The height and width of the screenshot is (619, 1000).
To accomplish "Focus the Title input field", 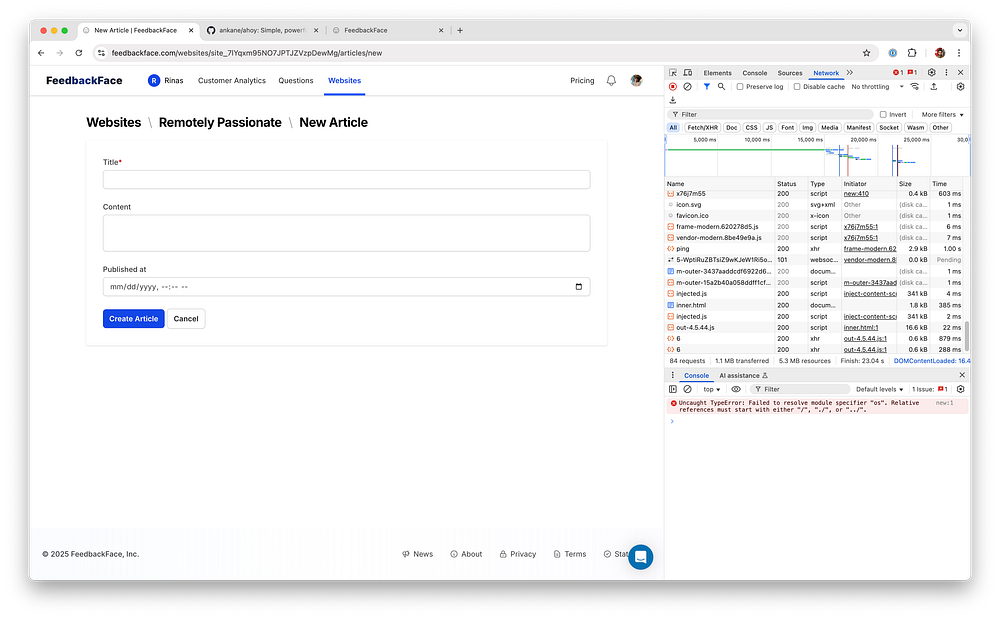I will (x=346, y=180).
